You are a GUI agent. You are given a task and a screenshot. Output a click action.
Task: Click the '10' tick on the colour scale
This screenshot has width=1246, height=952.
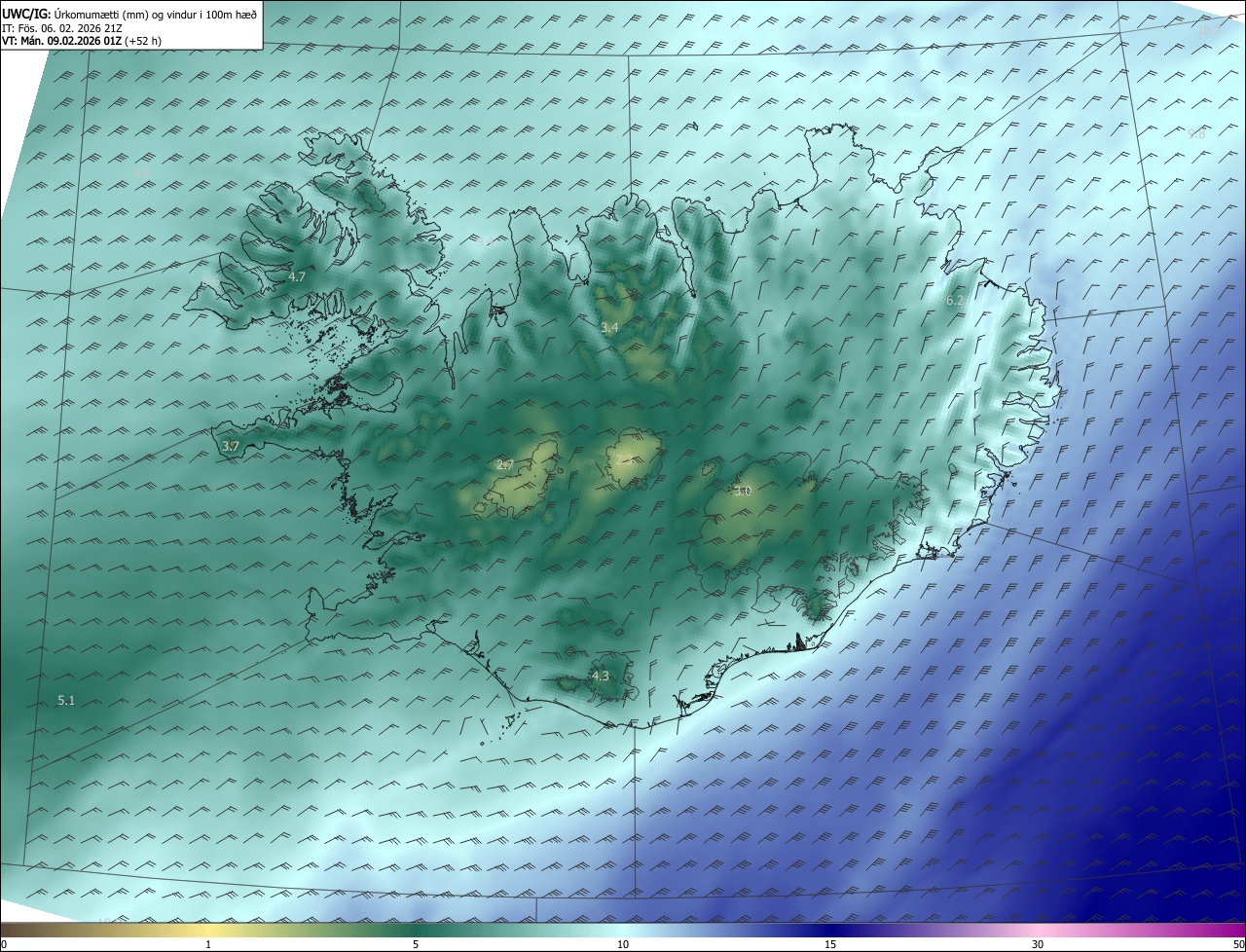(623, 944)
